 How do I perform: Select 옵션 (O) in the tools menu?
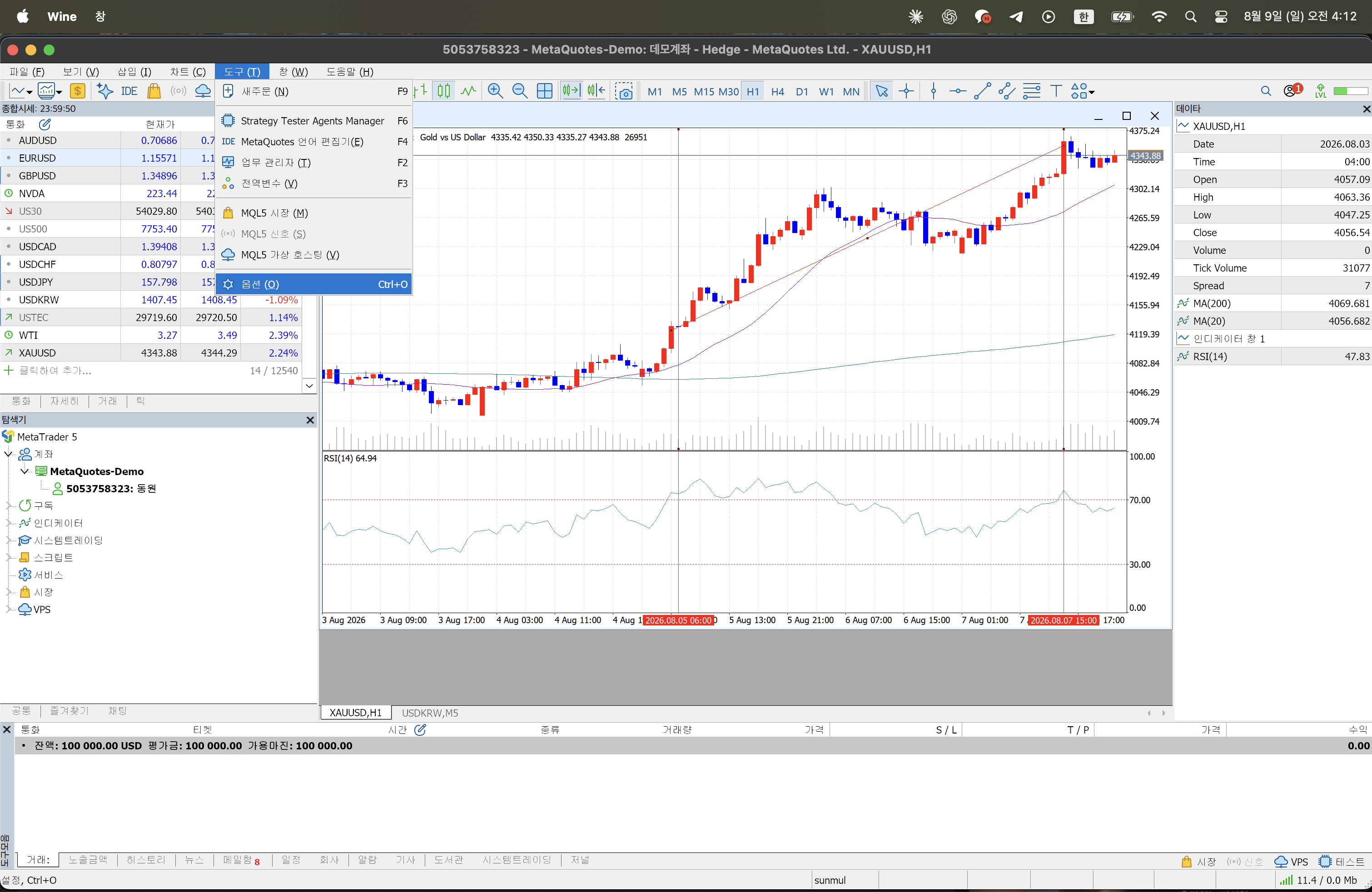tap(313, 284)
